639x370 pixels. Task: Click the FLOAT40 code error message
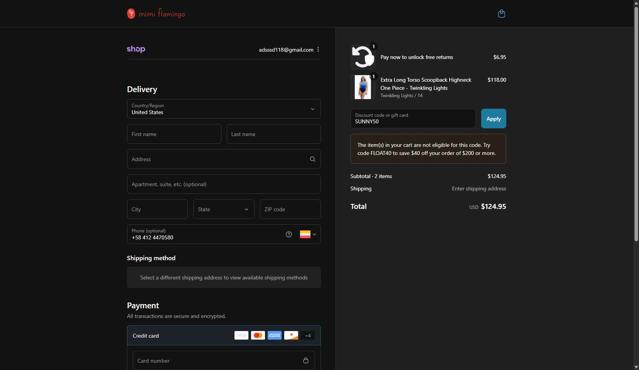point(428,149)
